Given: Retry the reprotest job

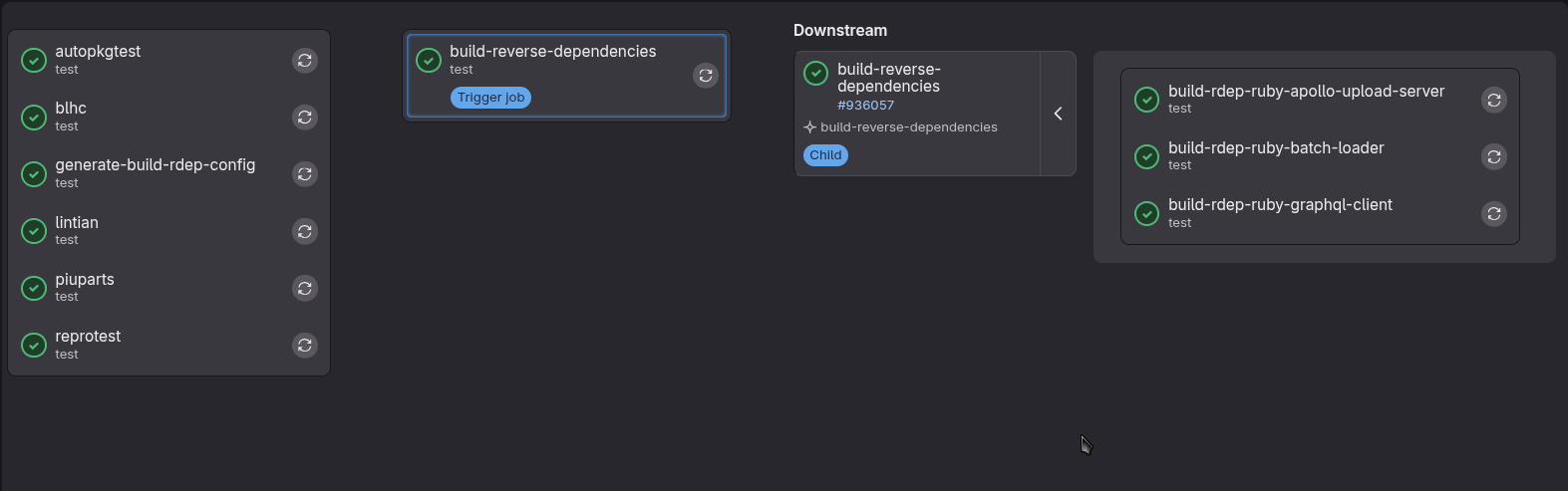Looking at the screenshot, I should pyautogui.click(x=305, y=346).
